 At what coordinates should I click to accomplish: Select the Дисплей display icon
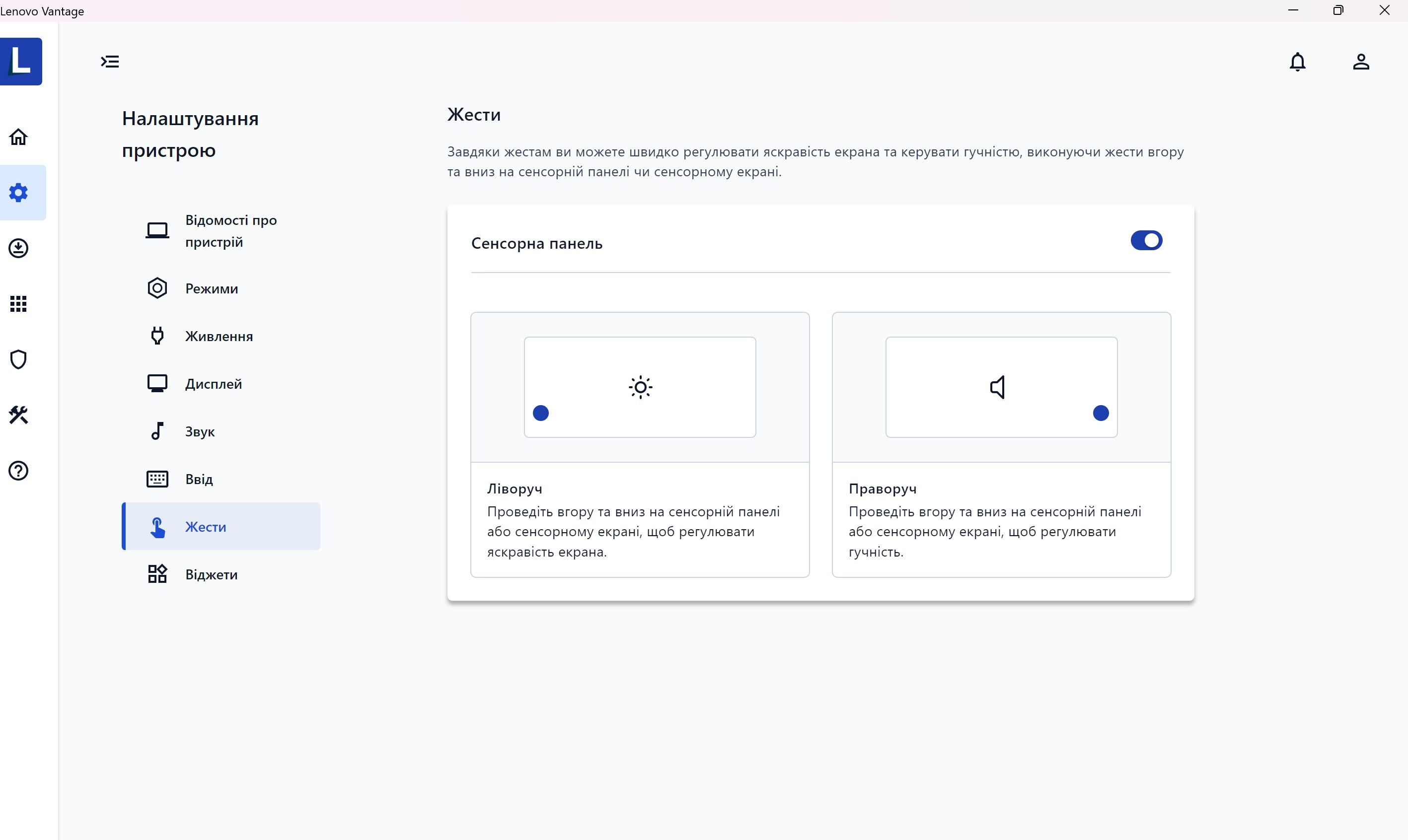(x=156, y=383)
